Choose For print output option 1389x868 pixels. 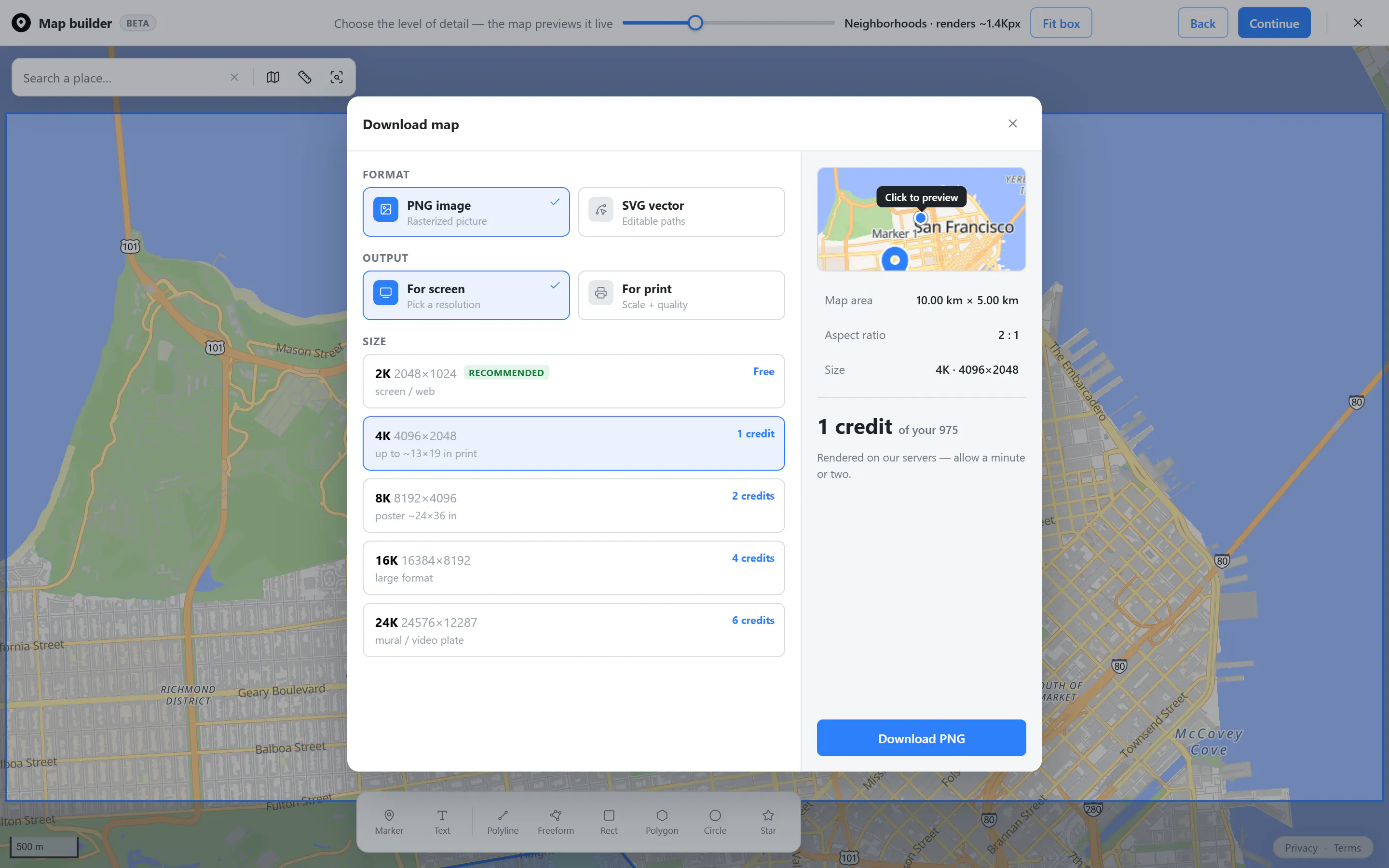coord(681,295)
